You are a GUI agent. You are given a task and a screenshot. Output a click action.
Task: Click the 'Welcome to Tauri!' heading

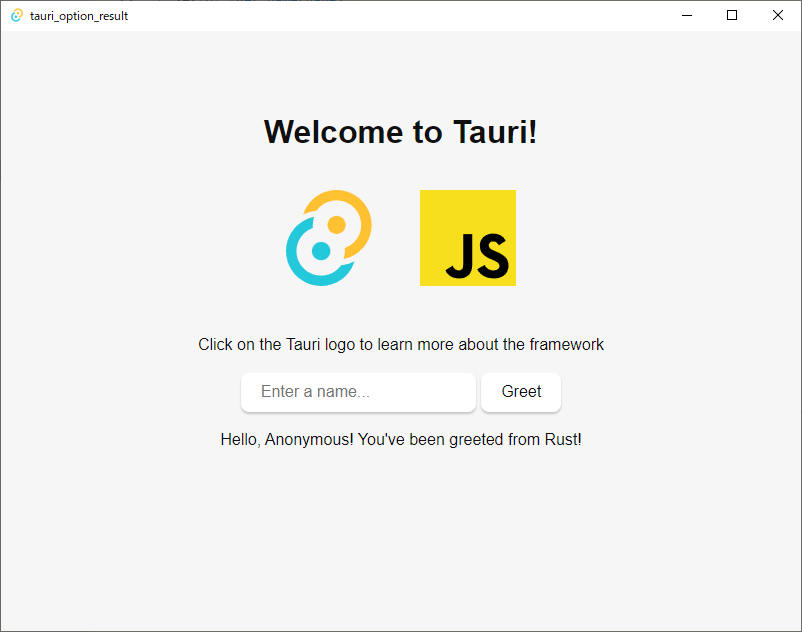point(400,132)
